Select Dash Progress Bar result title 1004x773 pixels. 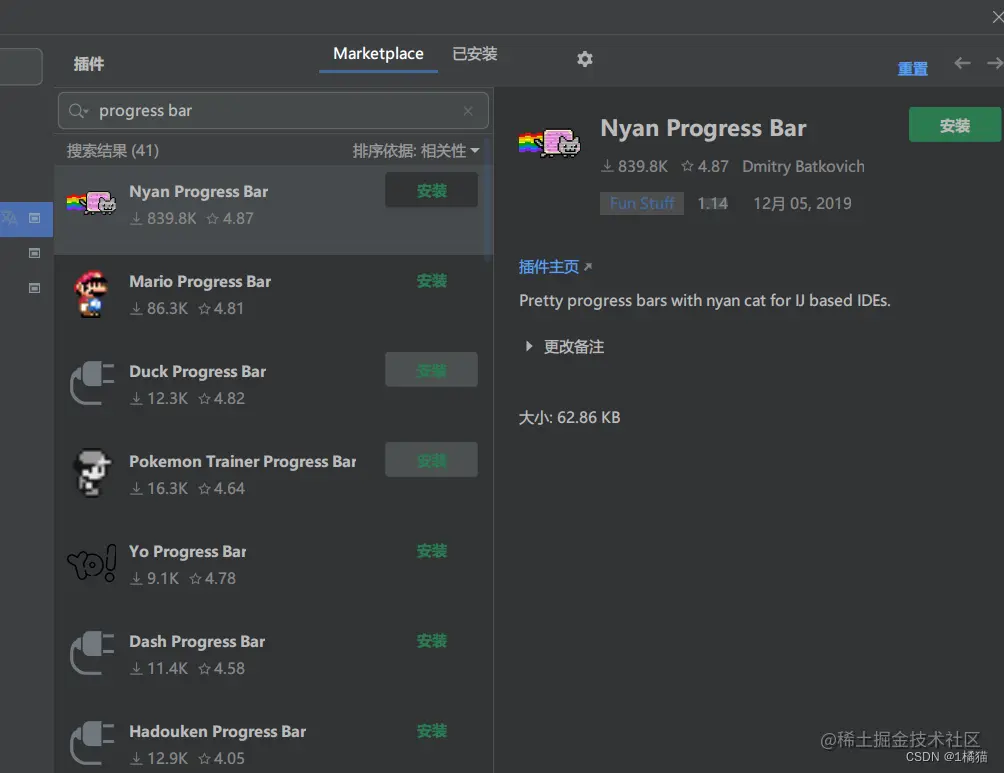197,642
